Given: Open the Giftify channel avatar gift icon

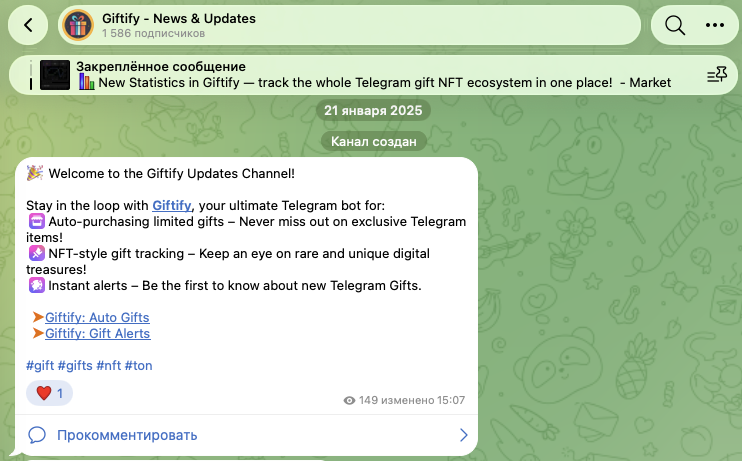Looking at the screenshot, I should point(79,25).
